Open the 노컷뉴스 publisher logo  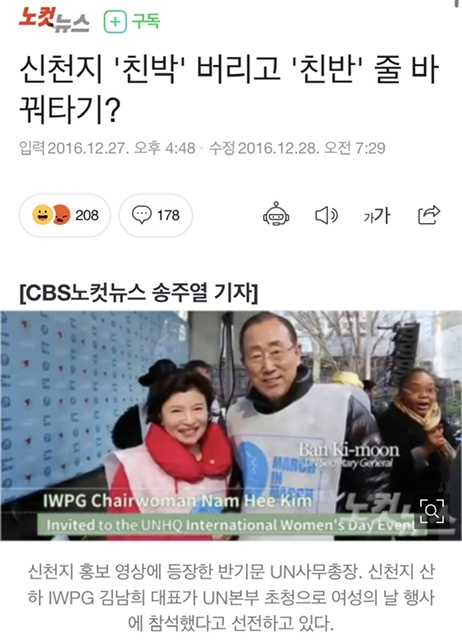(53, 20)
